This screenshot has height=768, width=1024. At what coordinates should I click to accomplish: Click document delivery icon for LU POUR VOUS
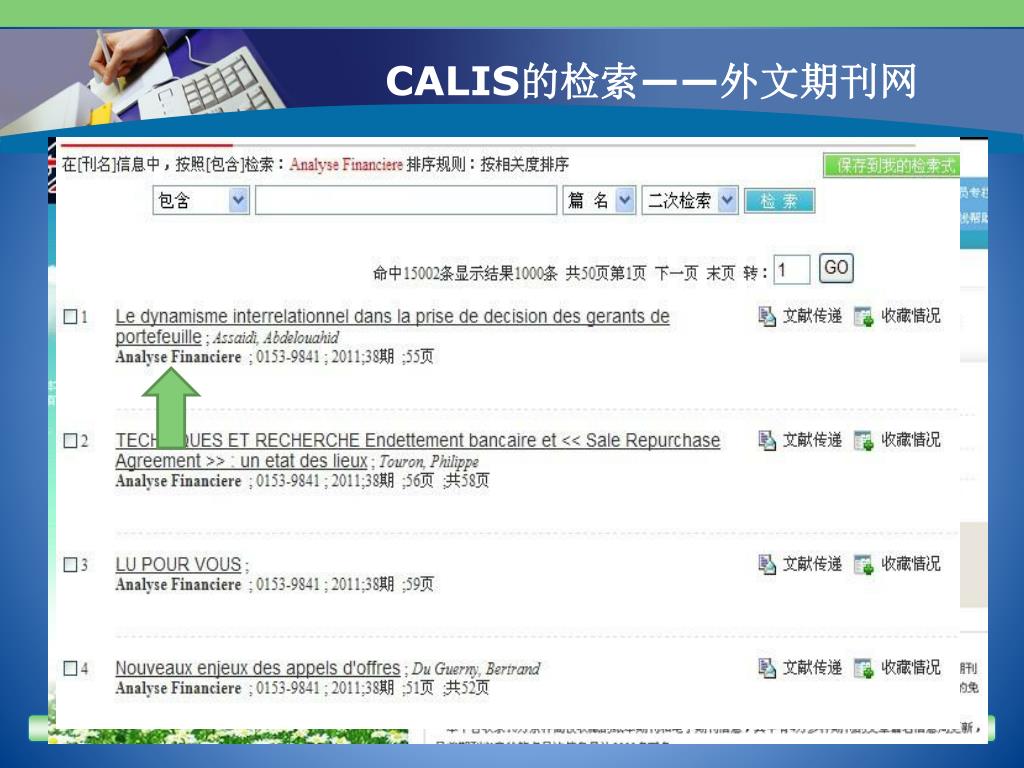point(767,564)
